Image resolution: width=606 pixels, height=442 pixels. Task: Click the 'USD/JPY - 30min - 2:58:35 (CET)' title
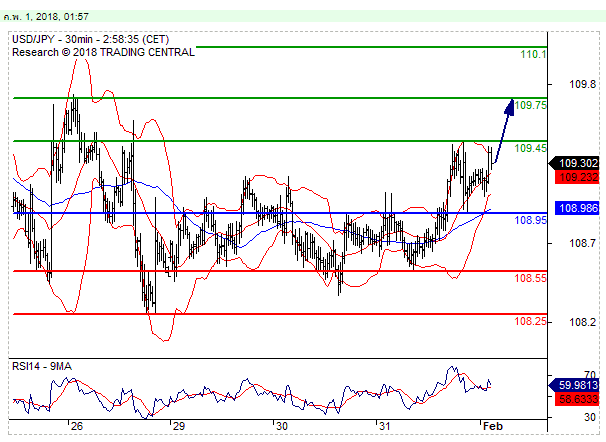point(90,39)
